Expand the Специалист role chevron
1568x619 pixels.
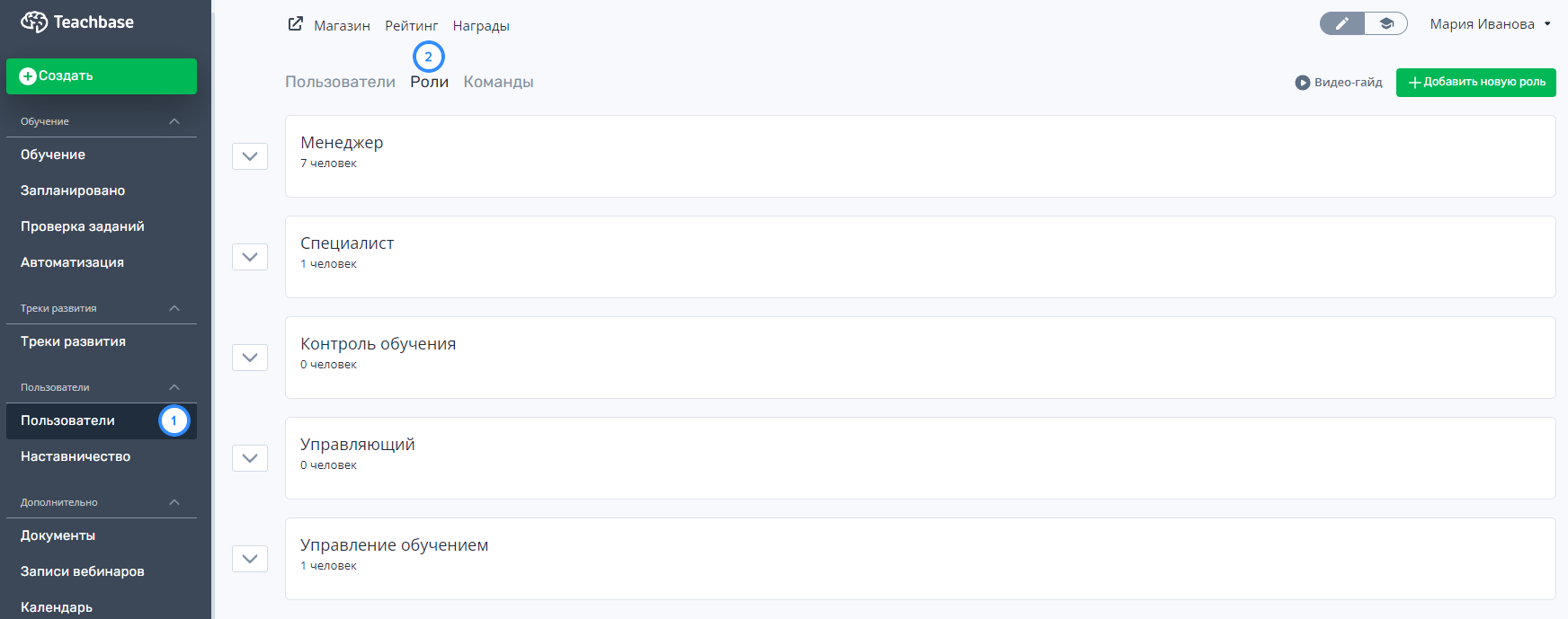point(250,257)
